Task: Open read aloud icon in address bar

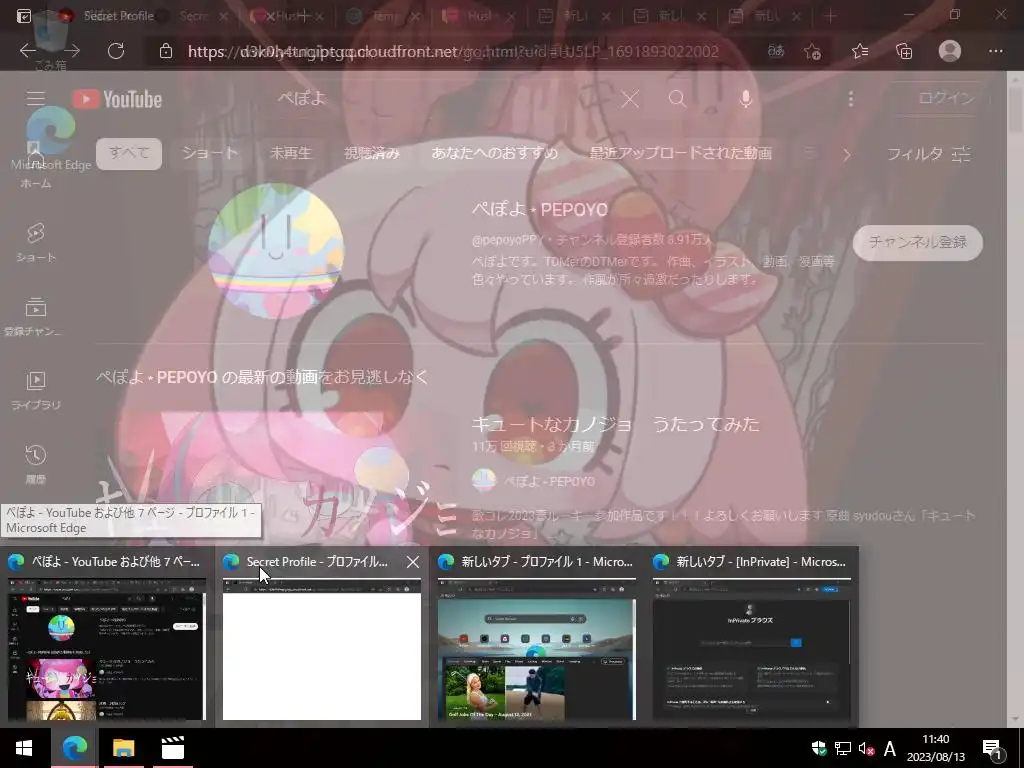Action: point(776,51)
